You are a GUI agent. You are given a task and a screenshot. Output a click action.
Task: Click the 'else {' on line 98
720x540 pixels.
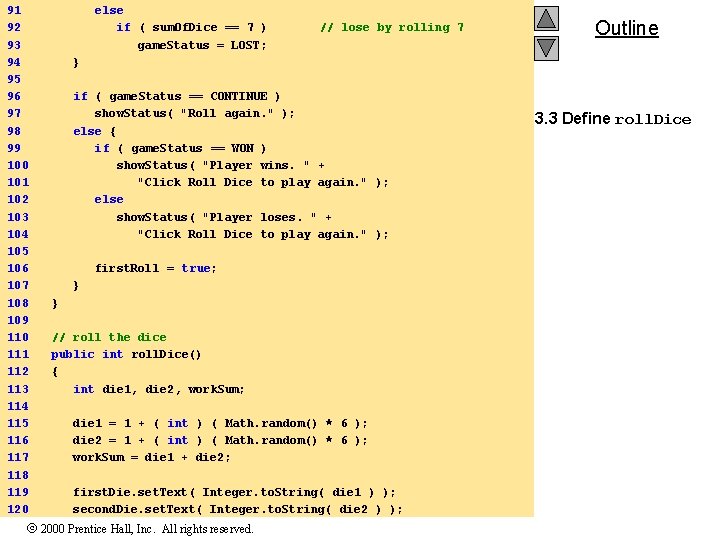(94, 131)
